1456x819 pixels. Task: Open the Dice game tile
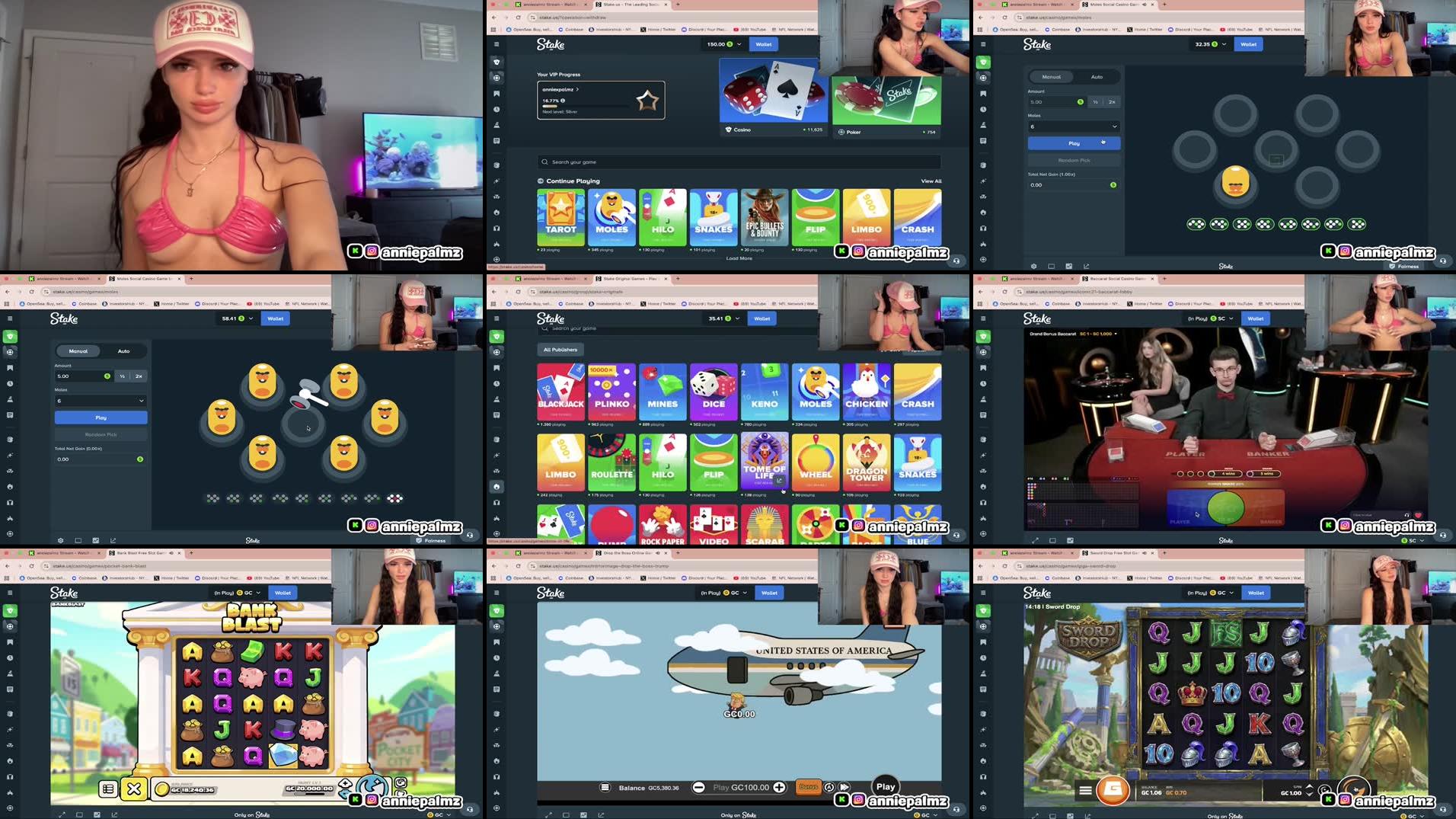click(x=714, y=392)
